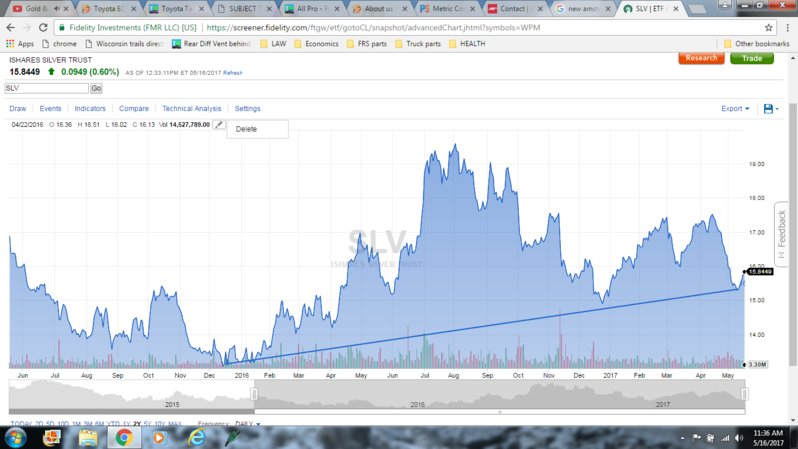Open the Indicators menu

[x=90, y=108]
